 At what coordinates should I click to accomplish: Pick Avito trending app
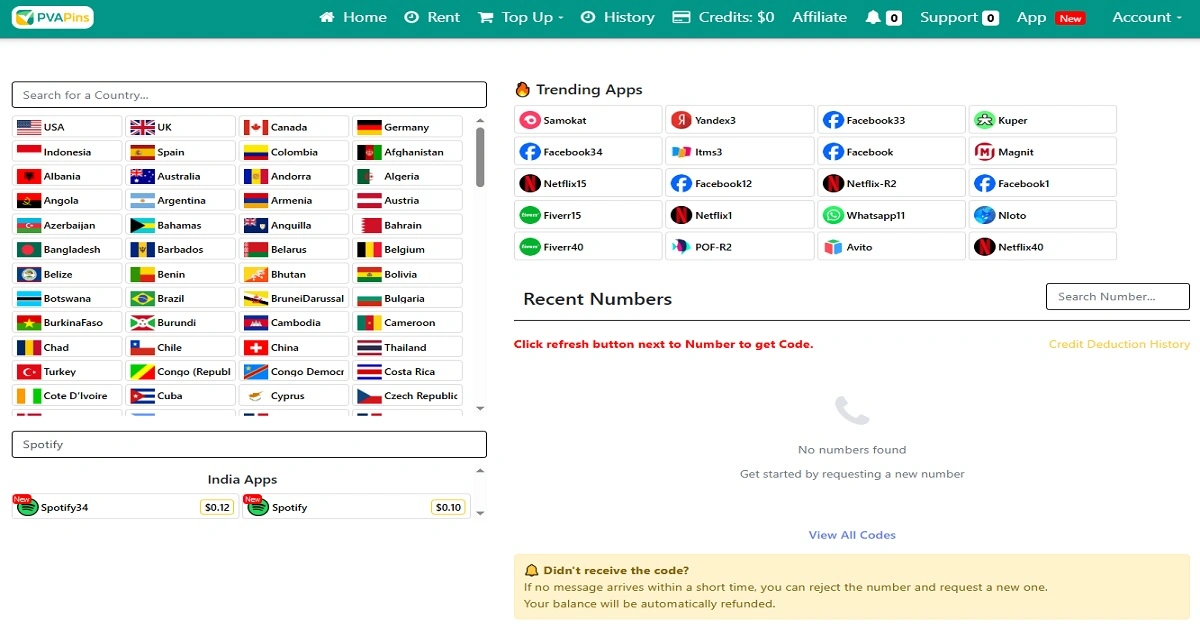891,247
